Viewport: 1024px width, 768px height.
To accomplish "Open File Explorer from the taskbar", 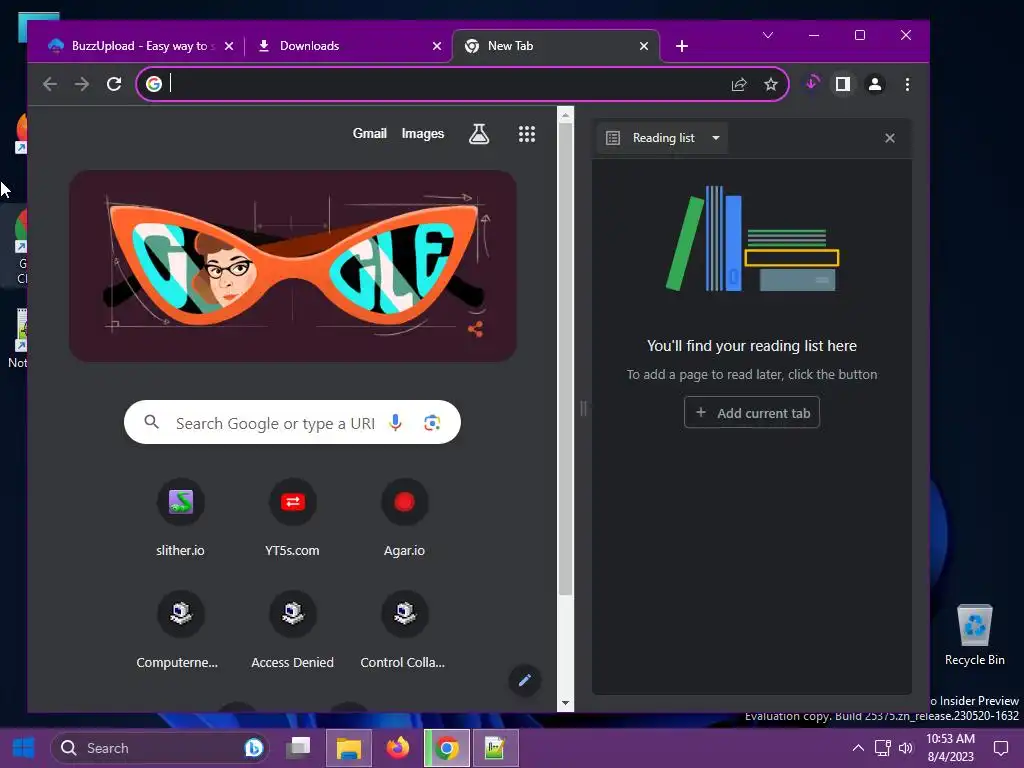I will point(349,748).
